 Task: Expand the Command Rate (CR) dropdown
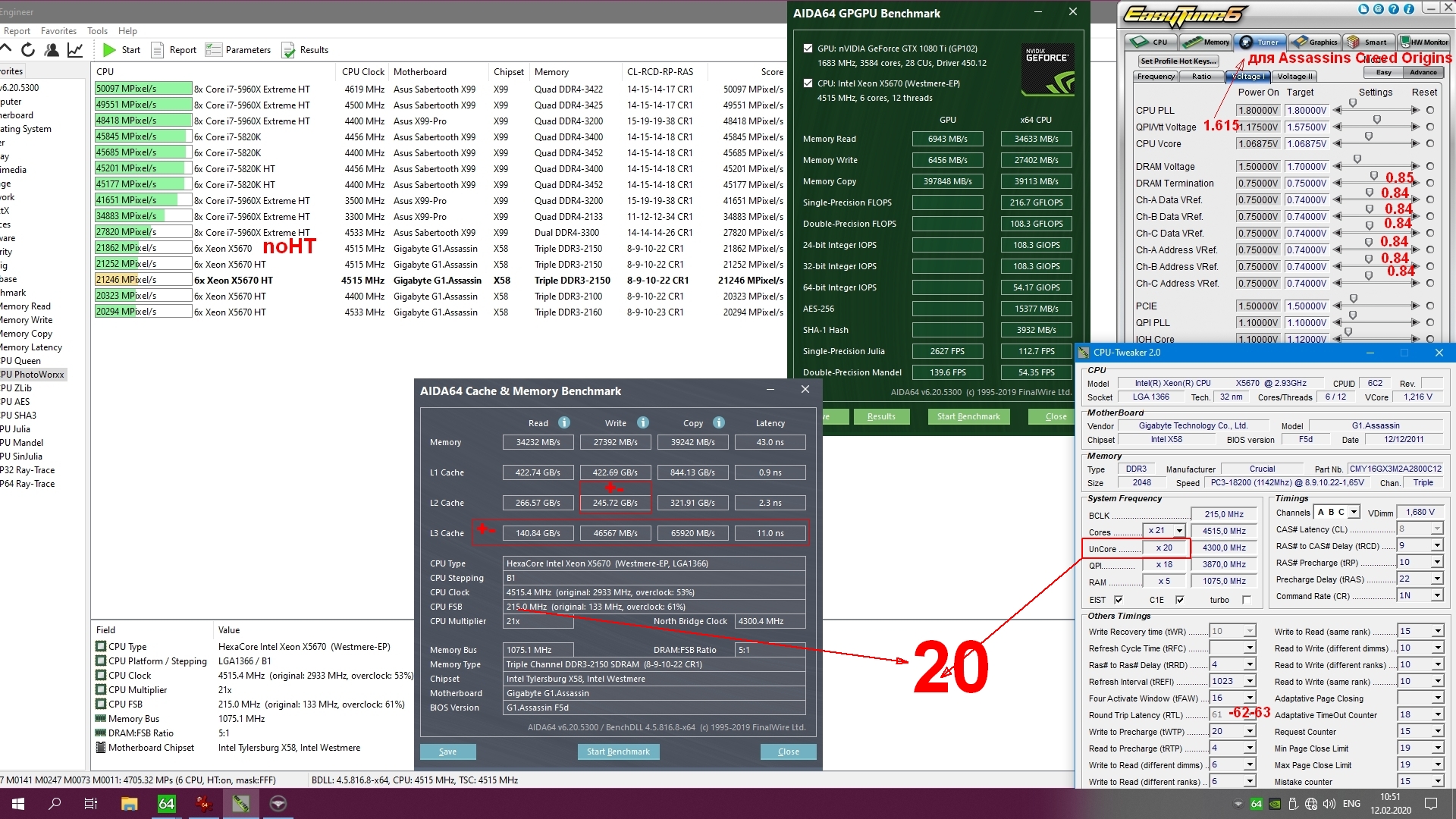tap(1437, 596)
